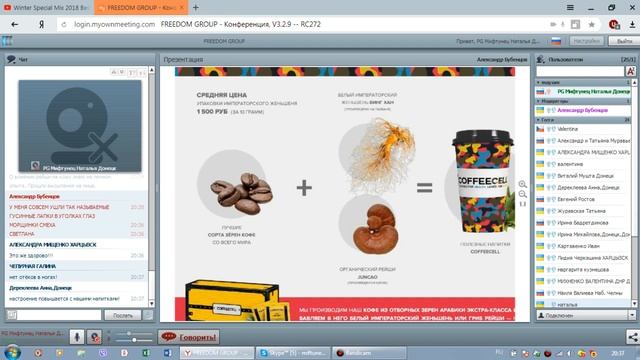Screen dimensions: 640x360
Task: Select user Valentina in the guests list
Action: coord(583,129)
